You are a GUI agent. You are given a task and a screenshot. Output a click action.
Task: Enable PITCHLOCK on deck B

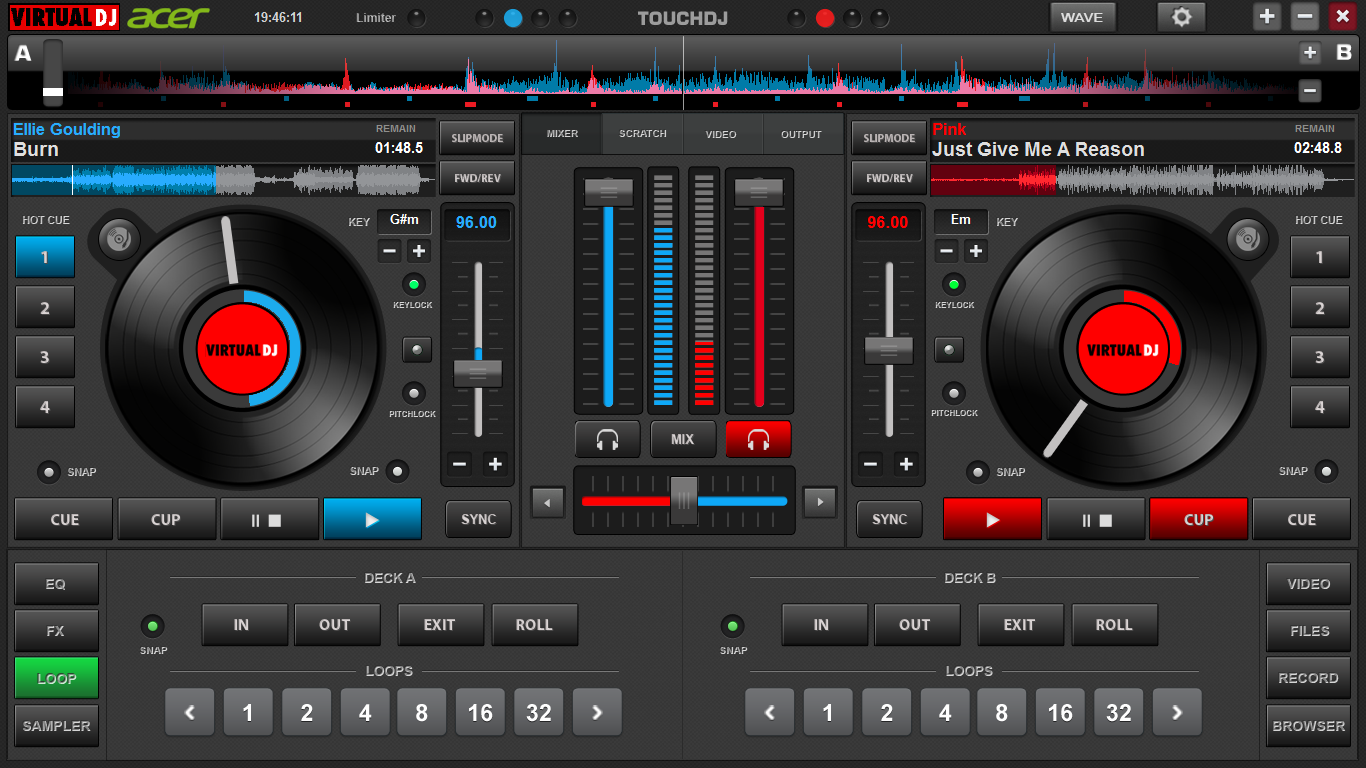[x=954, y=393]
